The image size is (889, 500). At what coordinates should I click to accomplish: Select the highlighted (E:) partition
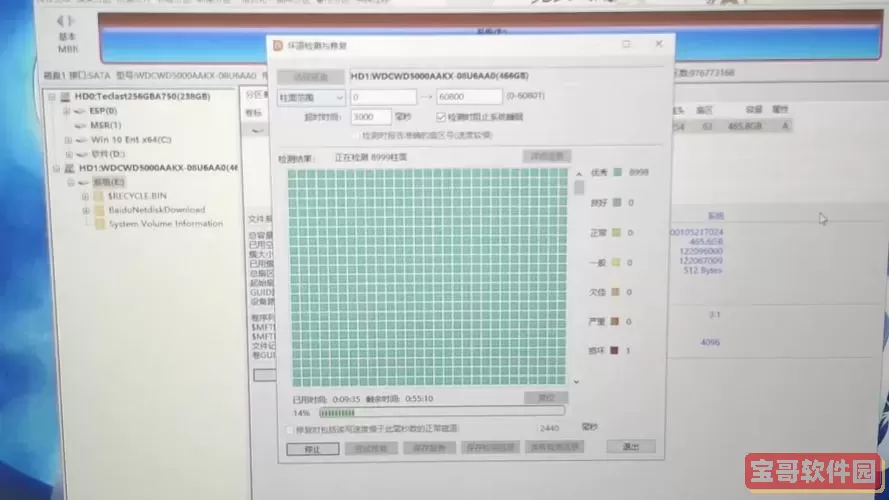click(x=109, y=182)
